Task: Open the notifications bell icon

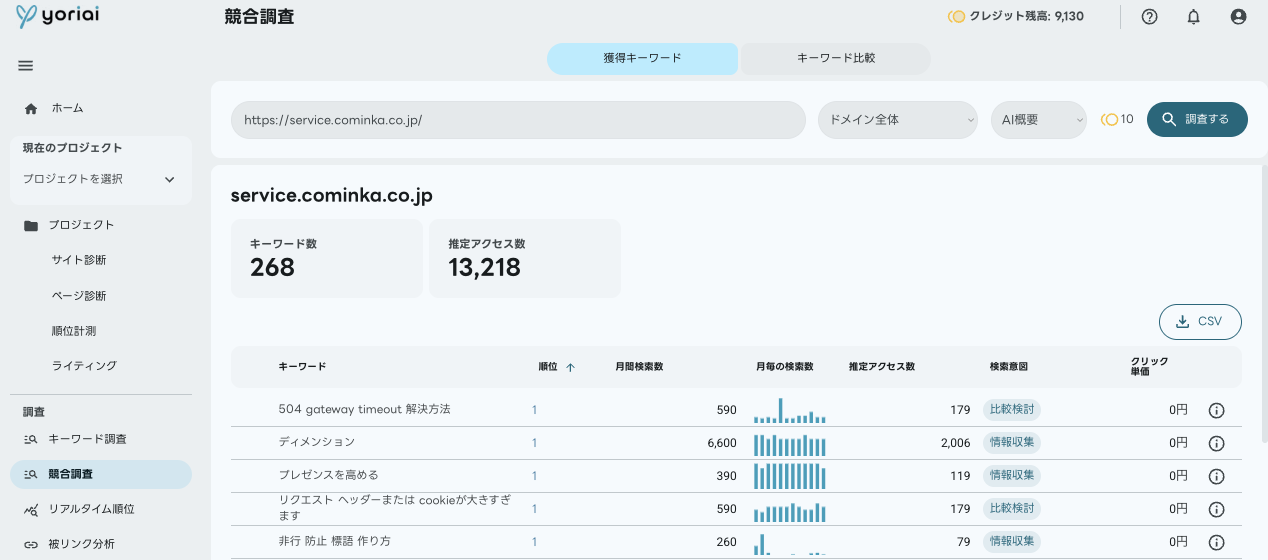Action: 1193,17
